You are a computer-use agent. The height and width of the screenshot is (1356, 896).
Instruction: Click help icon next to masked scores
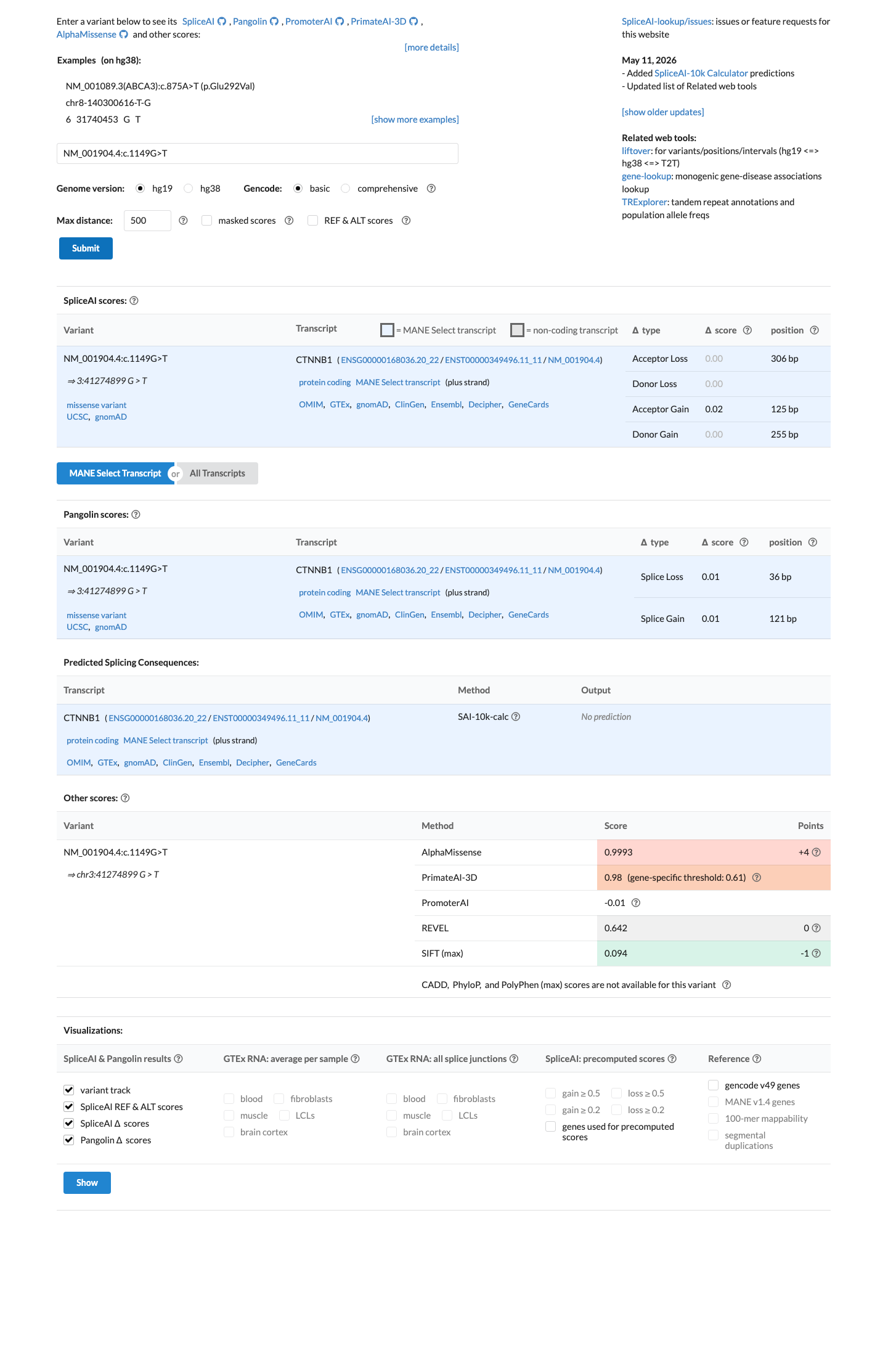(289, 221)
